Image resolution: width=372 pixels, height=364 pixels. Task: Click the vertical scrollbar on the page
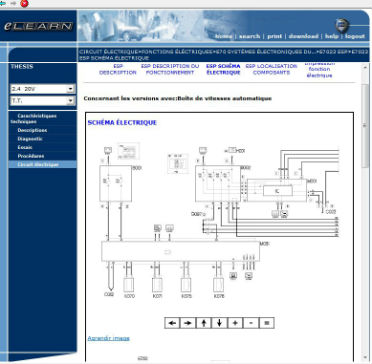click(365, 213)
